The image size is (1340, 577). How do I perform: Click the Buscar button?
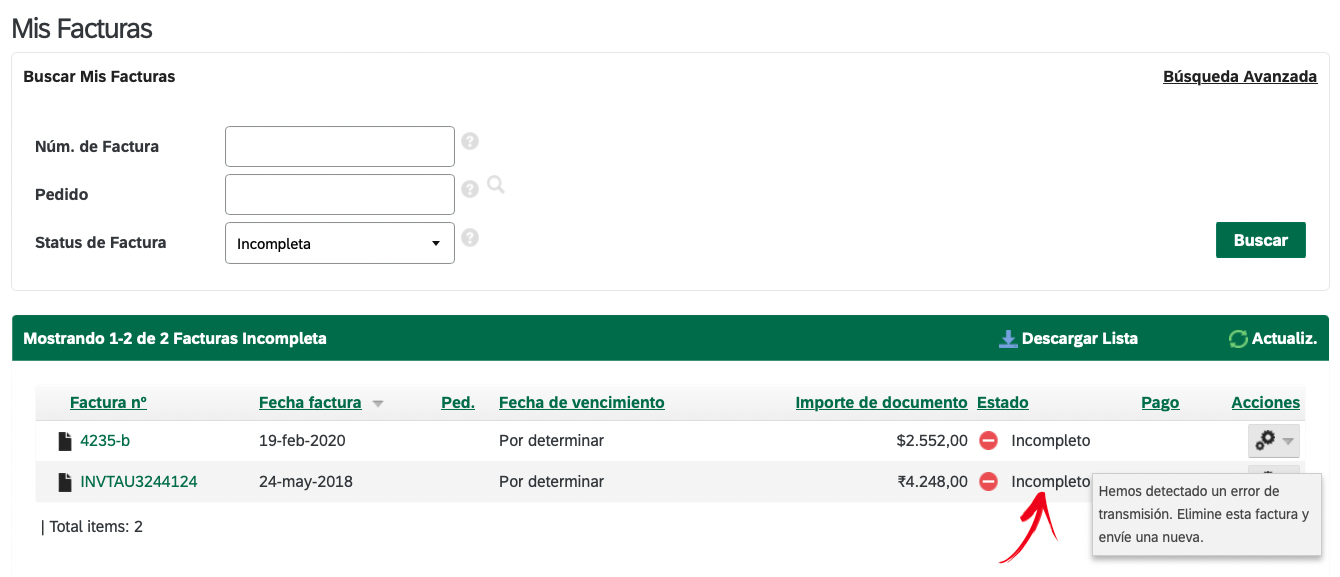point(1260,240)
